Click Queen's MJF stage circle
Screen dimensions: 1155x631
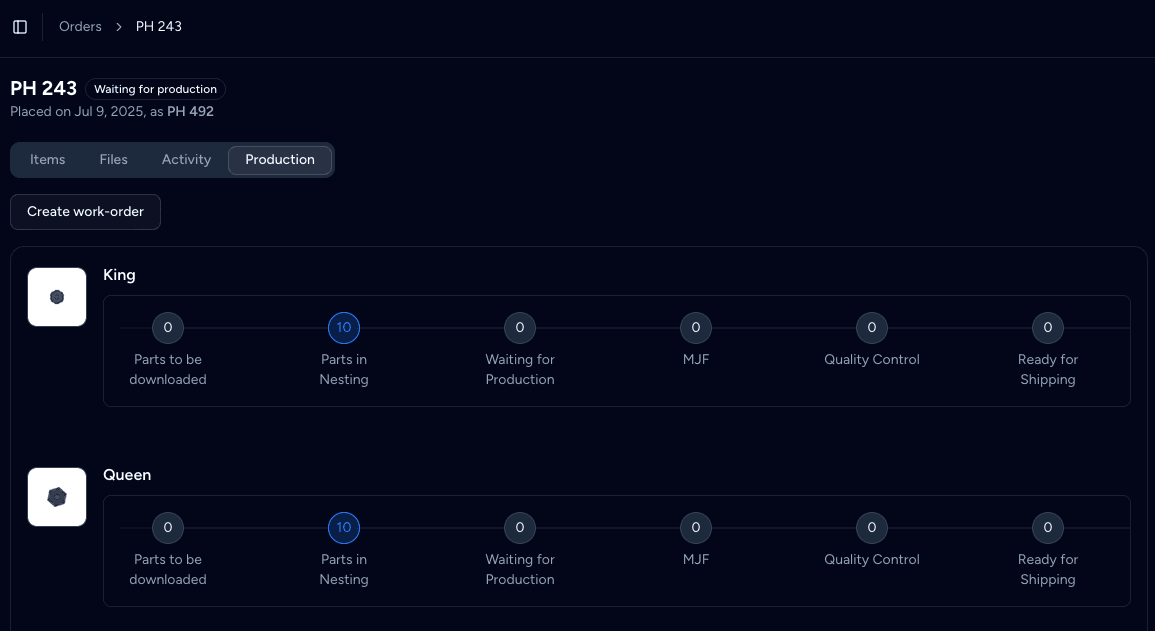696,527
